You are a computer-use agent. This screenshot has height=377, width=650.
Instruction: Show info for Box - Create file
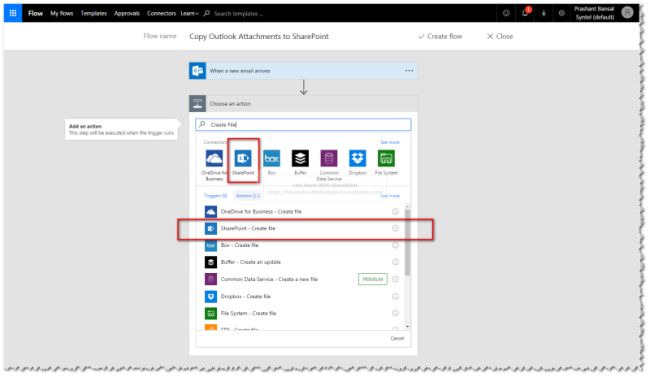pyautogui.click(x=395, y=245)
